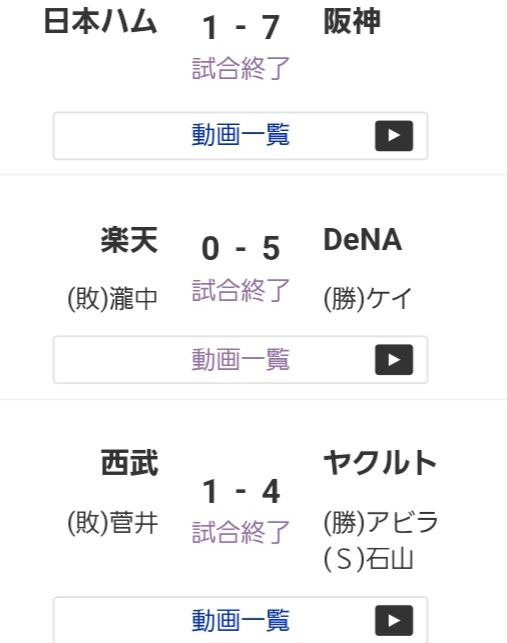Screen dimensions: 507x643
Task: Click play icon for 楽天 vs DeNA videos
Action: point(394,360)
